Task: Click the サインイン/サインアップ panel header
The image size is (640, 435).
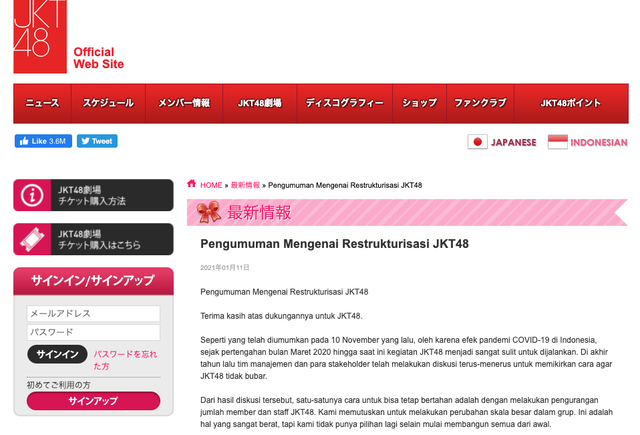Action: (x=93, y=281)
